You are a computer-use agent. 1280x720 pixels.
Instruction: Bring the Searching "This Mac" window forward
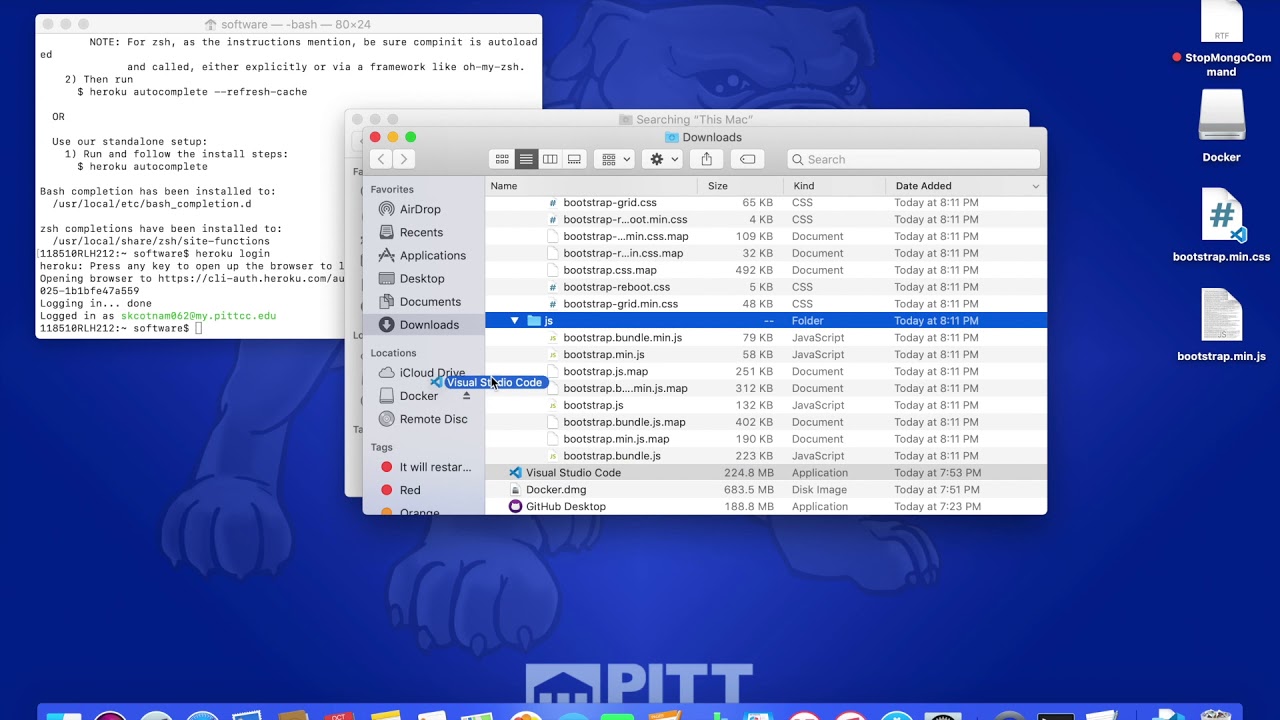pos(686,119)
